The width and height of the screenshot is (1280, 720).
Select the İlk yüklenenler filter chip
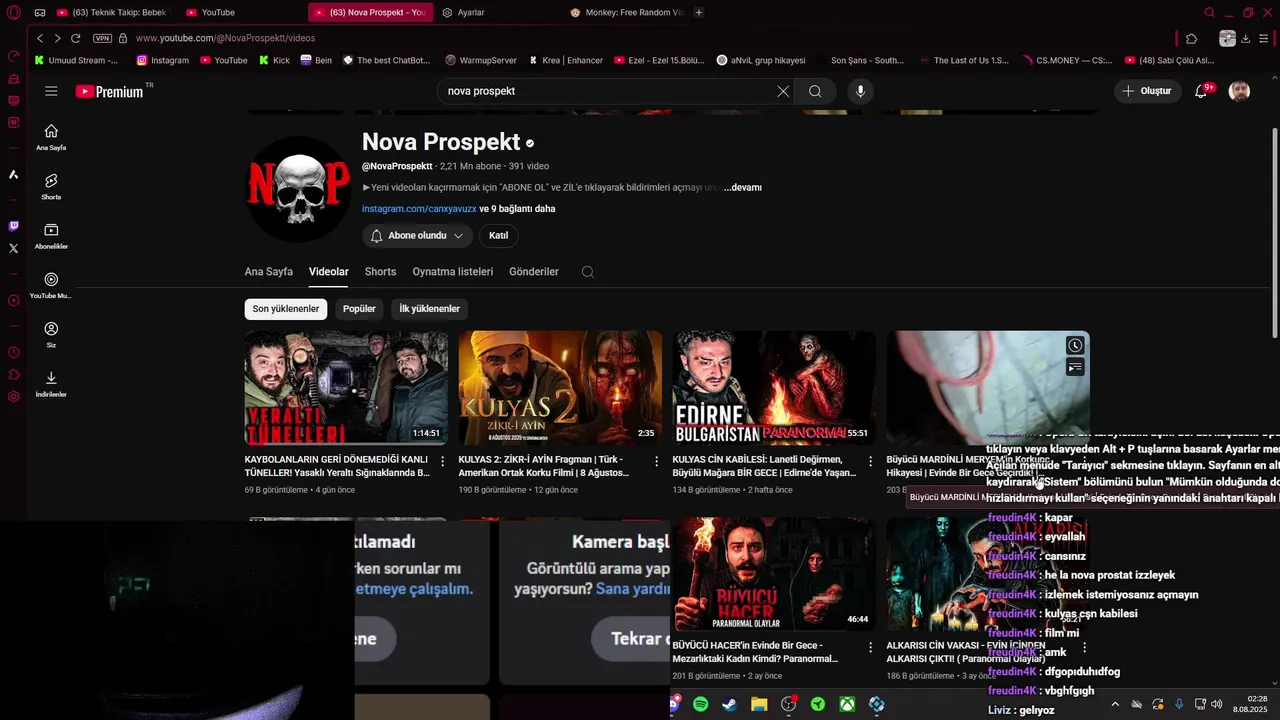(430, 309)
